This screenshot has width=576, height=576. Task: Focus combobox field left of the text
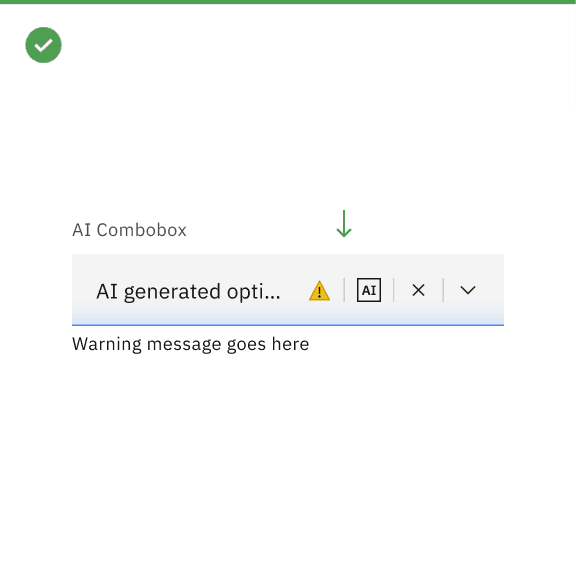[84, 290]
